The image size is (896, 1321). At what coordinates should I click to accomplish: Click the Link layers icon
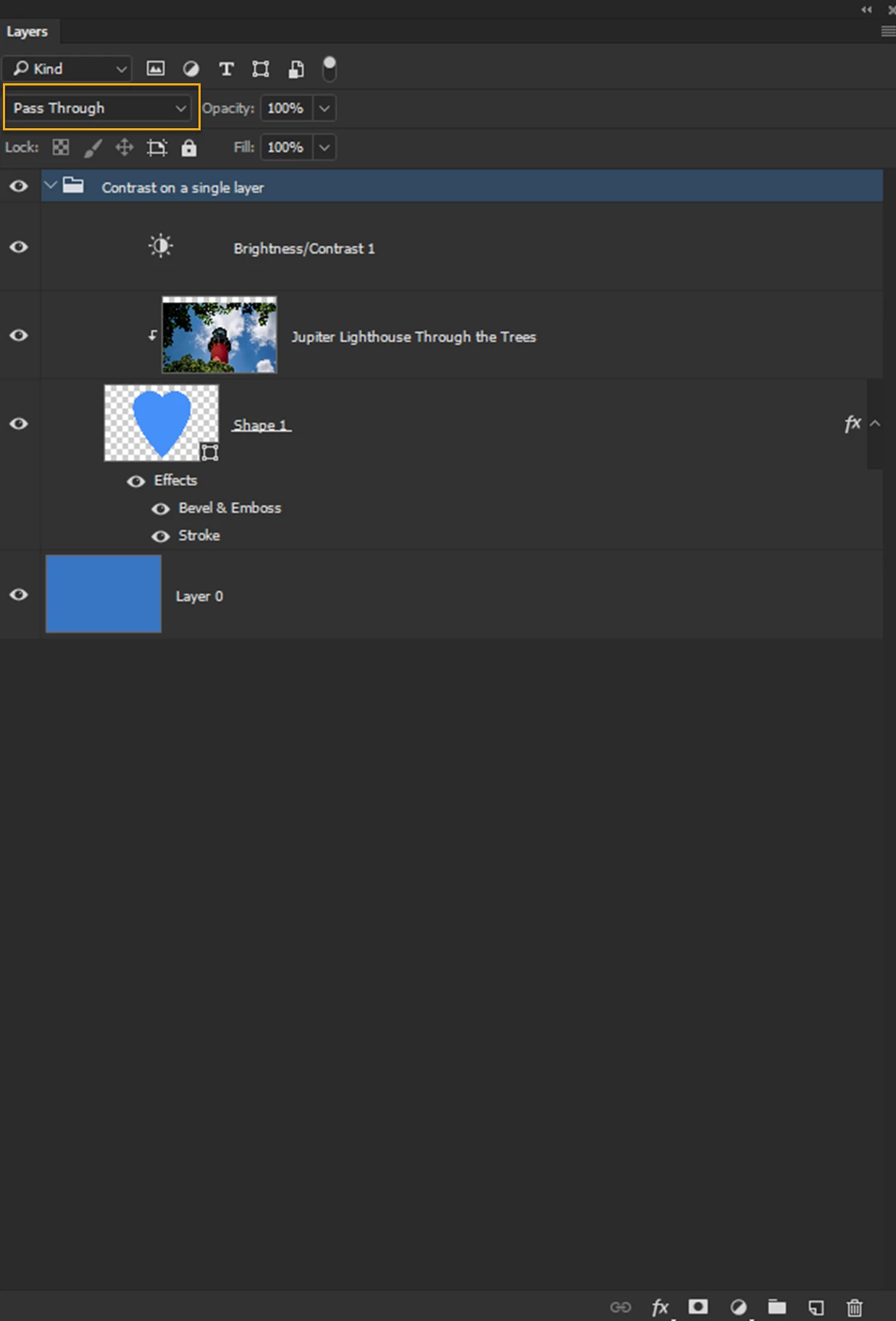[x=621, y=1307]
